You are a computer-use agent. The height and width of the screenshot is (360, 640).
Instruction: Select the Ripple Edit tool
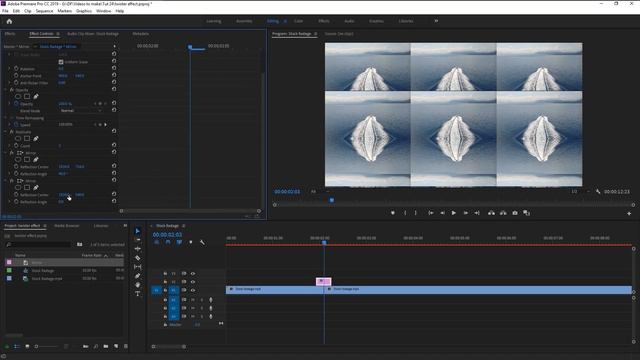(138, 249)
